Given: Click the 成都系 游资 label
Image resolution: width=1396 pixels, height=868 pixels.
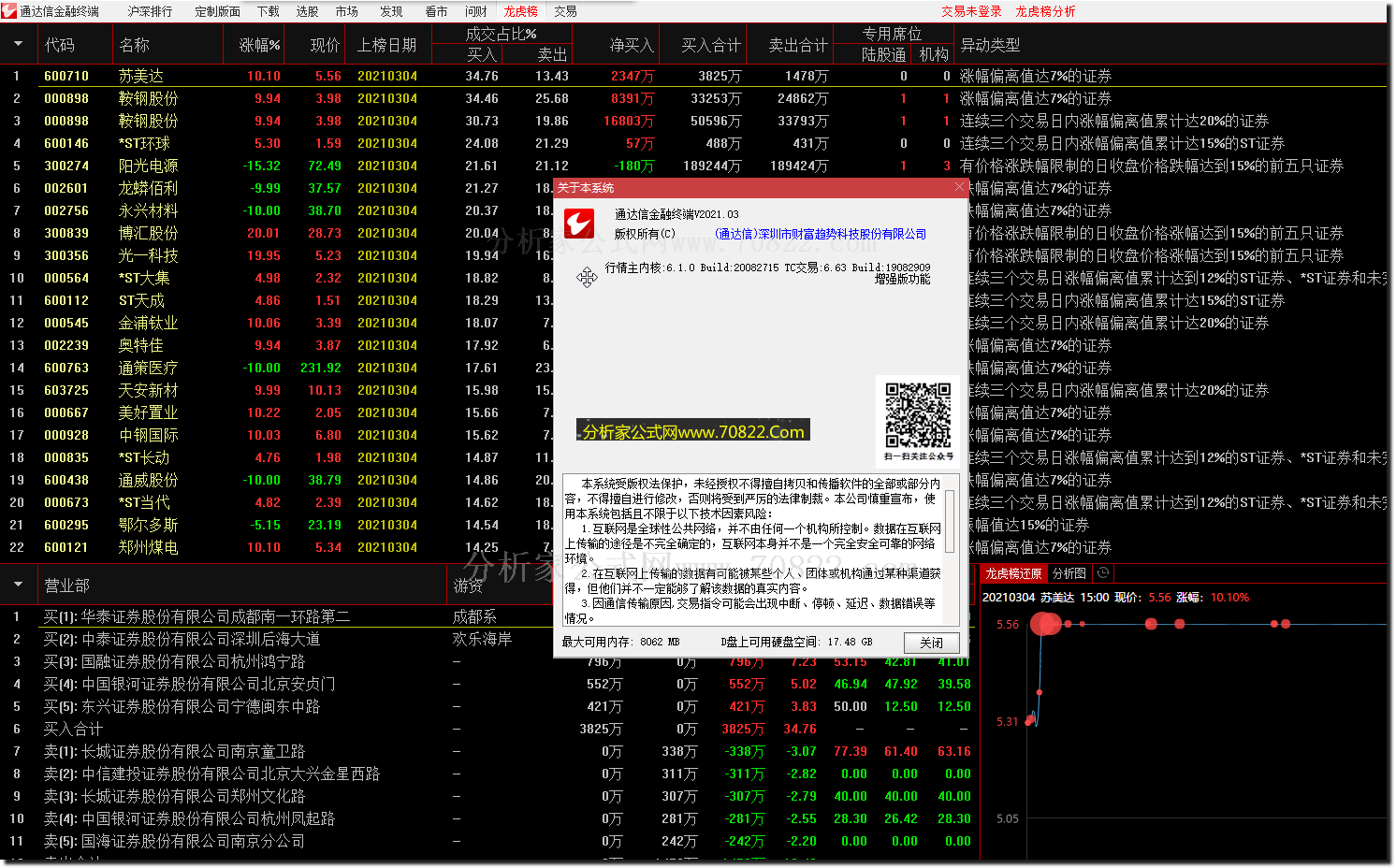Looking at the screenshot, I should pyautogui.click(x=474, y=616).
